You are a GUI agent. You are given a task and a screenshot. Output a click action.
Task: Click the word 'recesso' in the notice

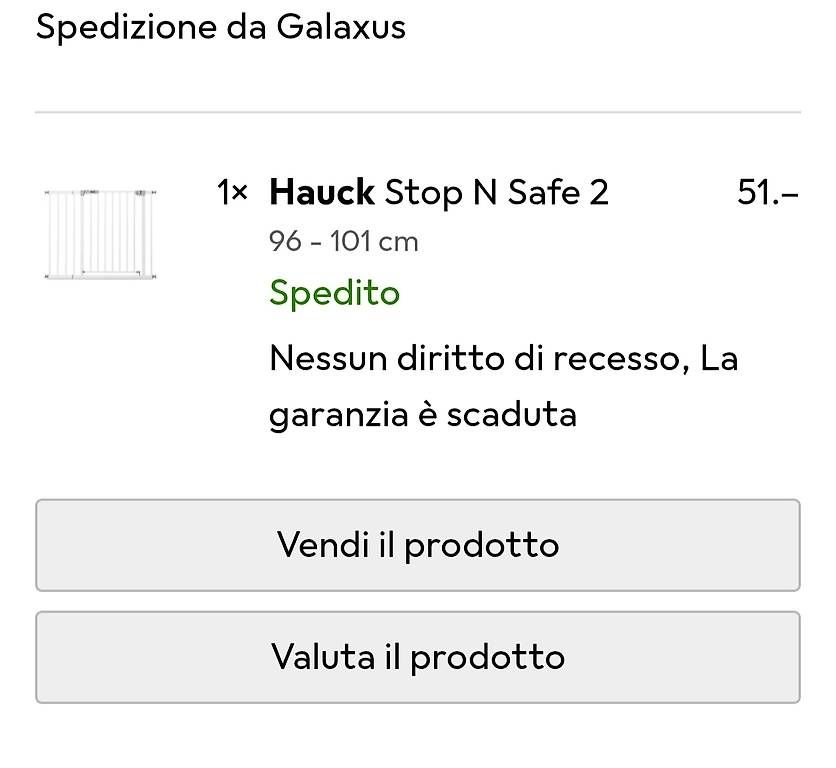(x=617, y=358)
